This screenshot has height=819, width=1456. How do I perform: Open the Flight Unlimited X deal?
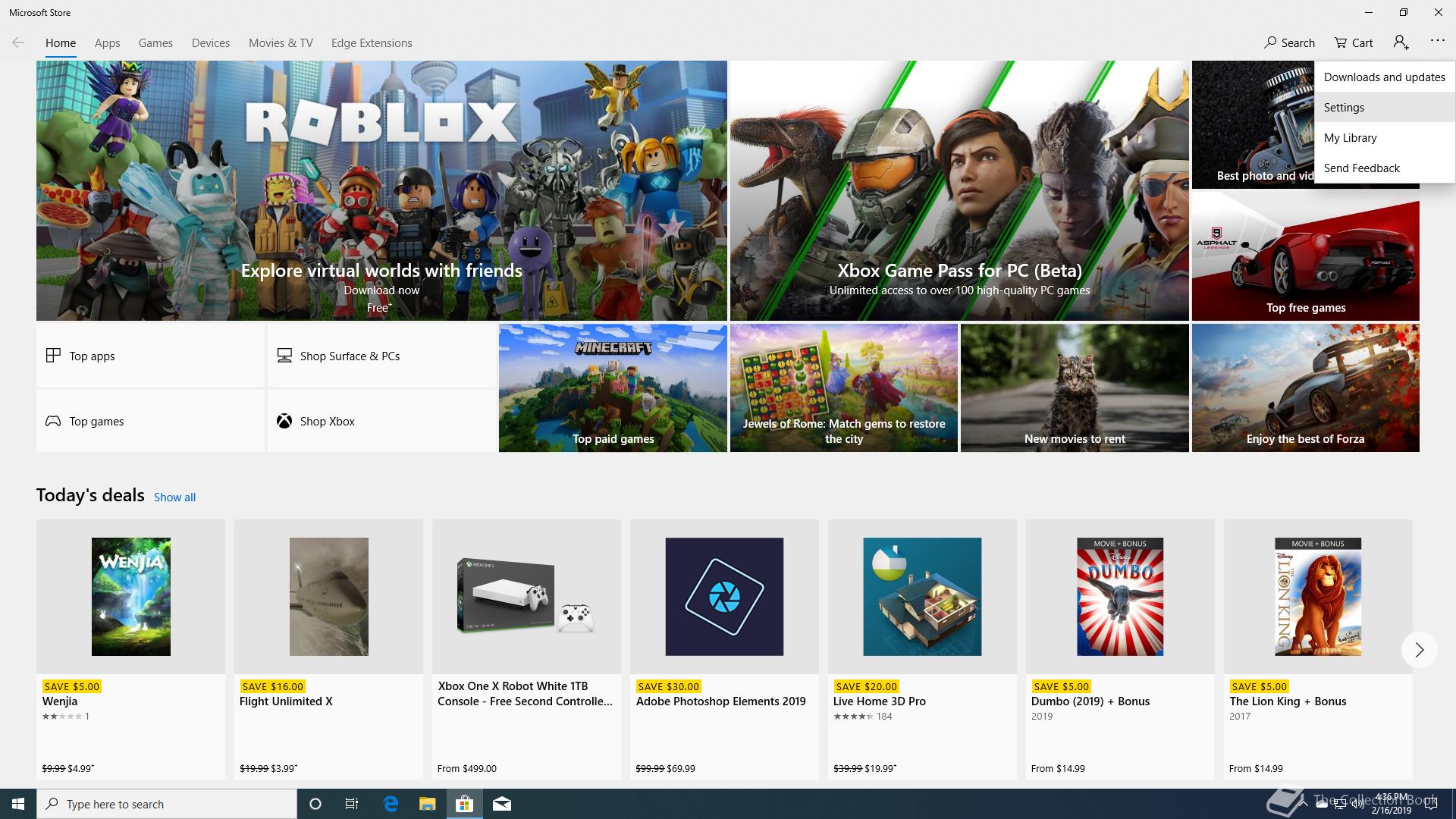click(x=328, y=649)
